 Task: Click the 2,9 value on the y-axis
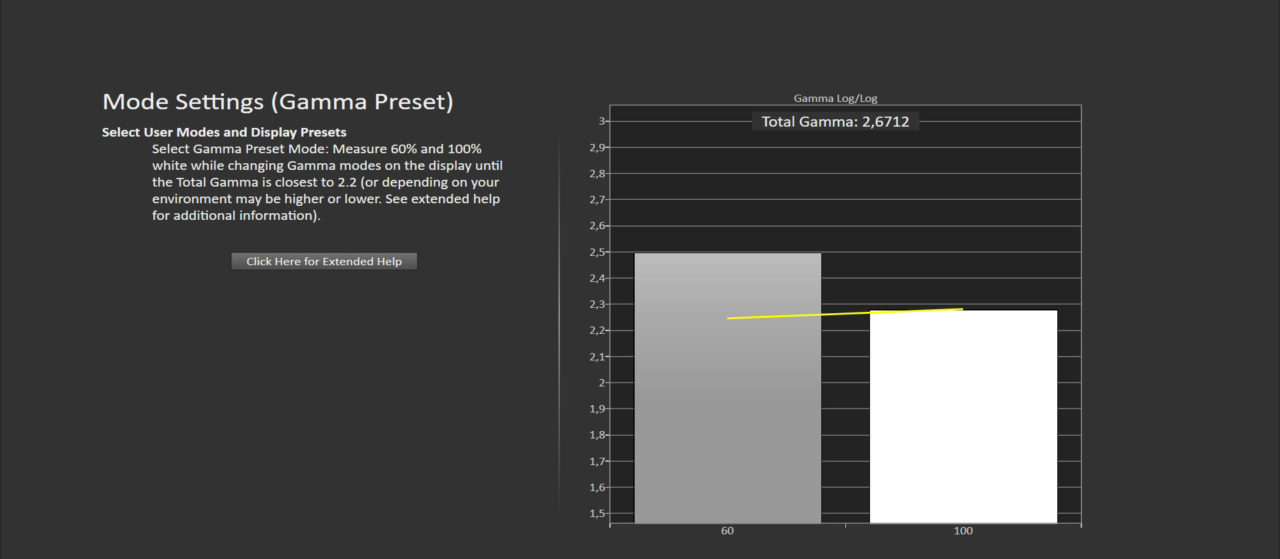point(596,147)
